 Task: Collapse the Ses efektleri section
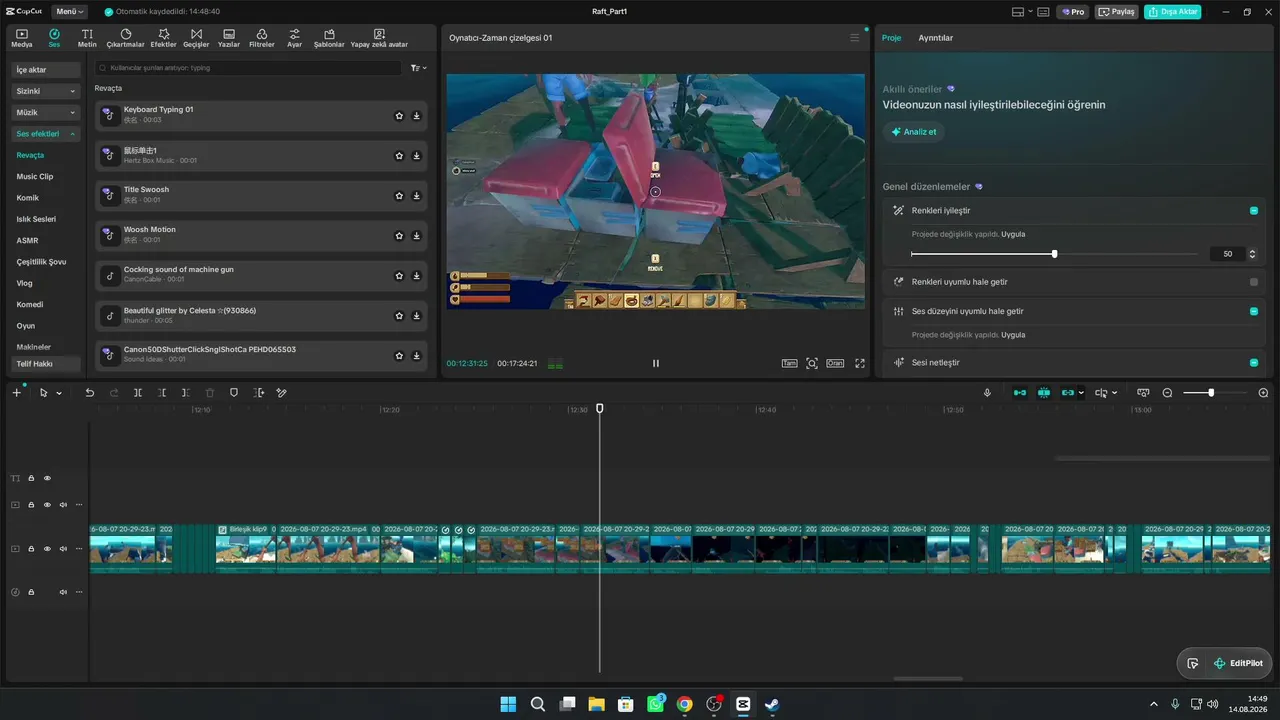point(46,133)
